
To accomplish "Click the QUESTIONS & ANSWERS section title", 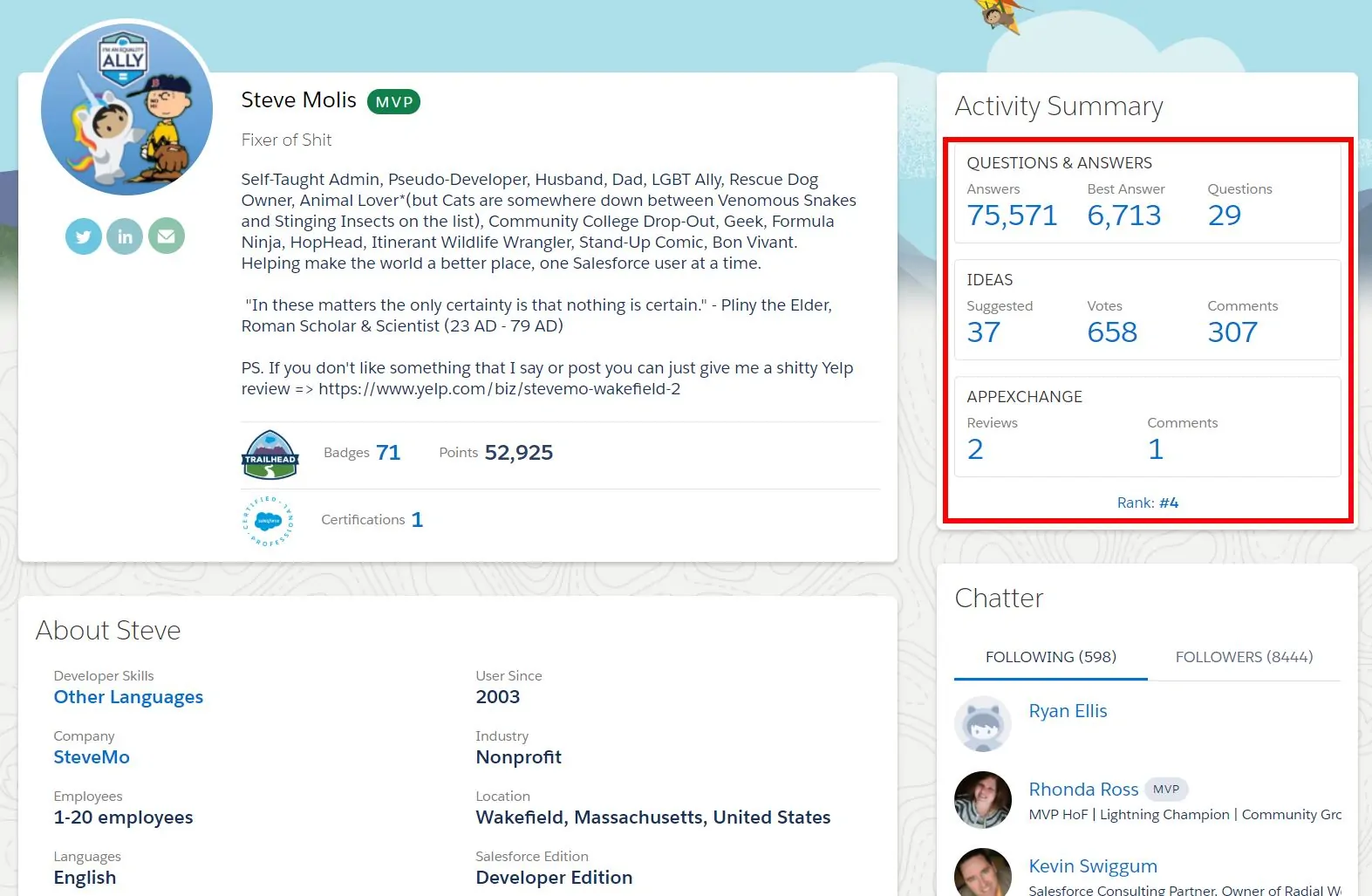I will tap(1060, 163).
